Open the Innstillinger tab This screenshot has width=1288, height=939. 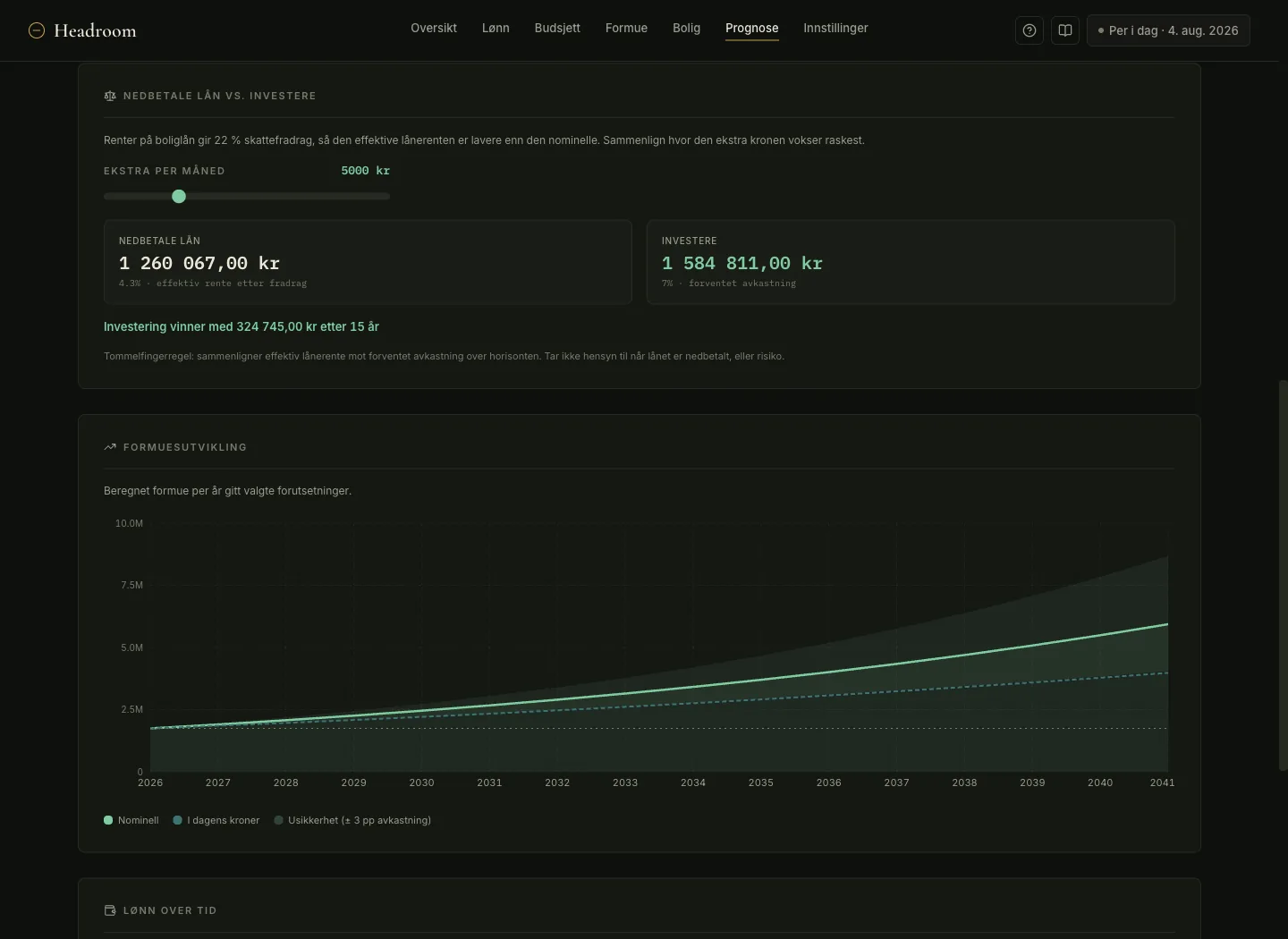pyautogui.click(x=835, y=28)
